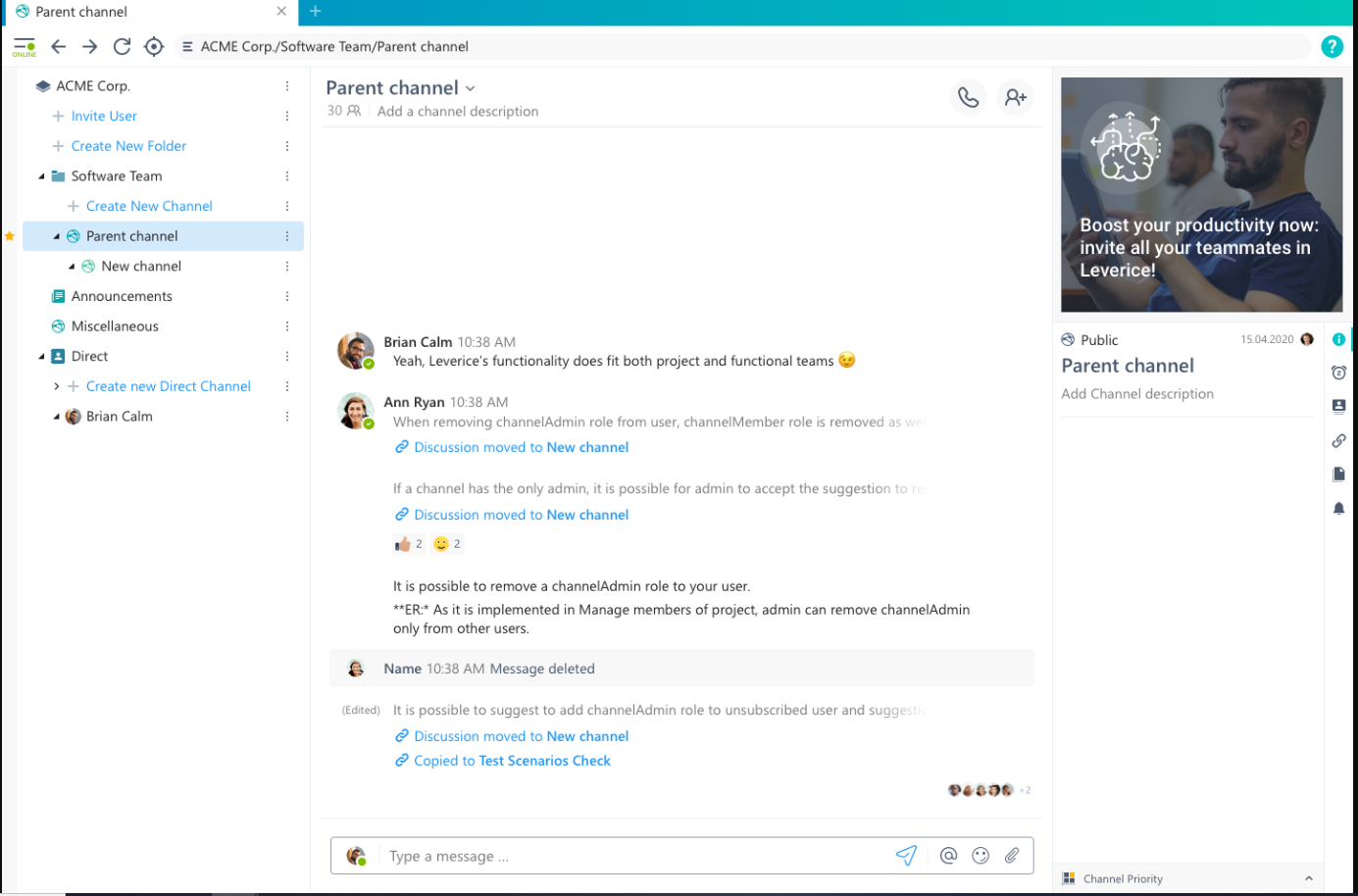
Task: Insert a mention with the @ icon
Action: click(x=948, y=856)
